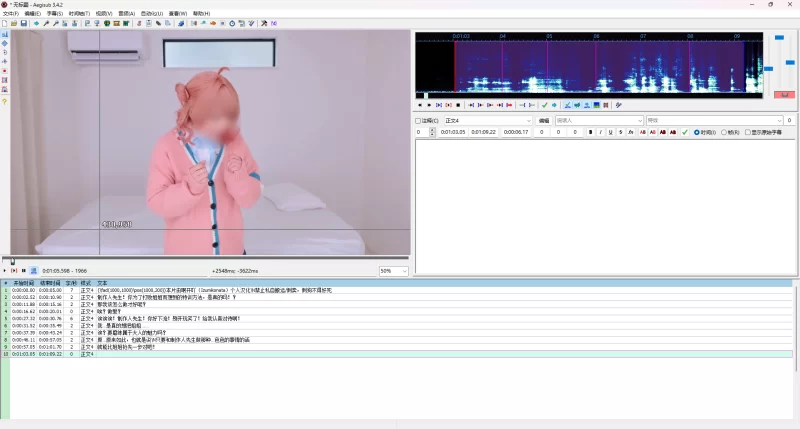Screen dimensions: 800x429
Task: Toggle karaoke mode icon in audio toolbar
Action: coord(618,105)
